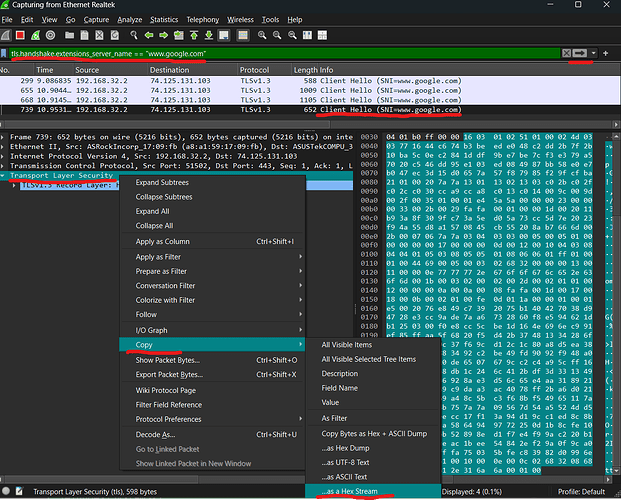Choose Expand Subtrees in context menu

click(x=212, y=182)
